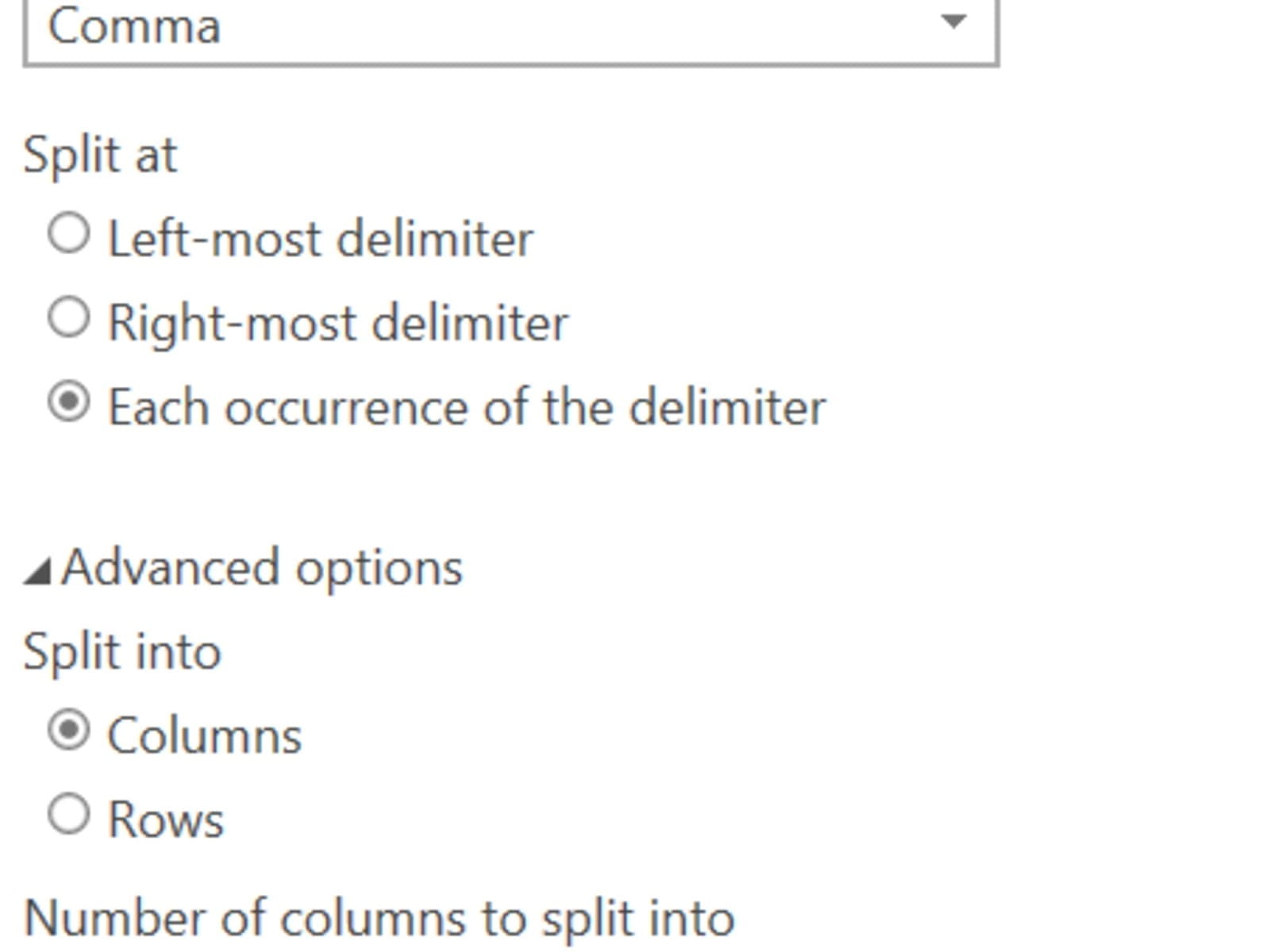Screen dimensions: 1270x952
Task: Click the Comma text in delimiter box
Action: 134,27
